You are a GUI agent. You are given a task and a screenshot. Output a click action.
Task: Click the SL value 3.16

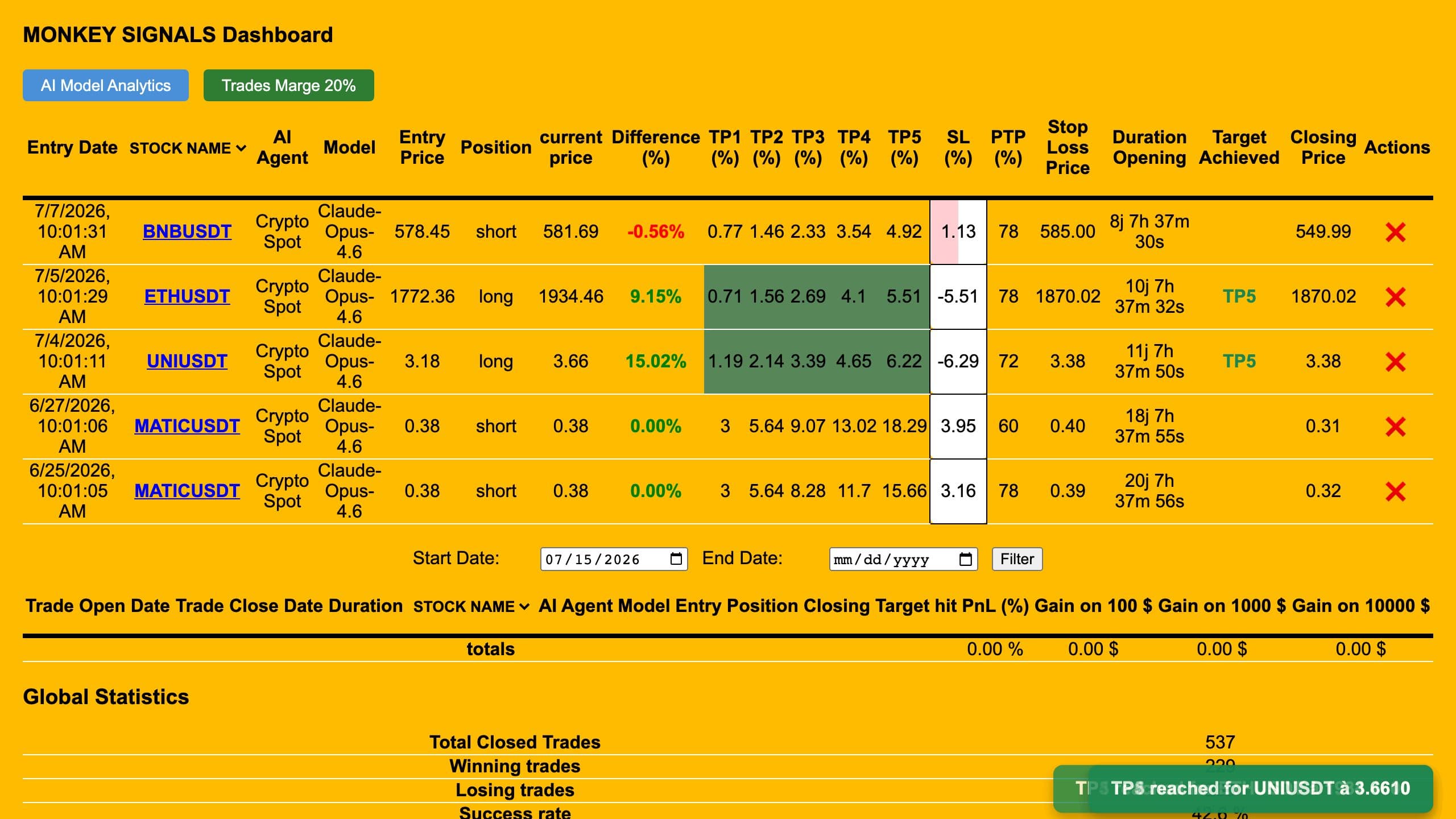(x=958, y=491)
